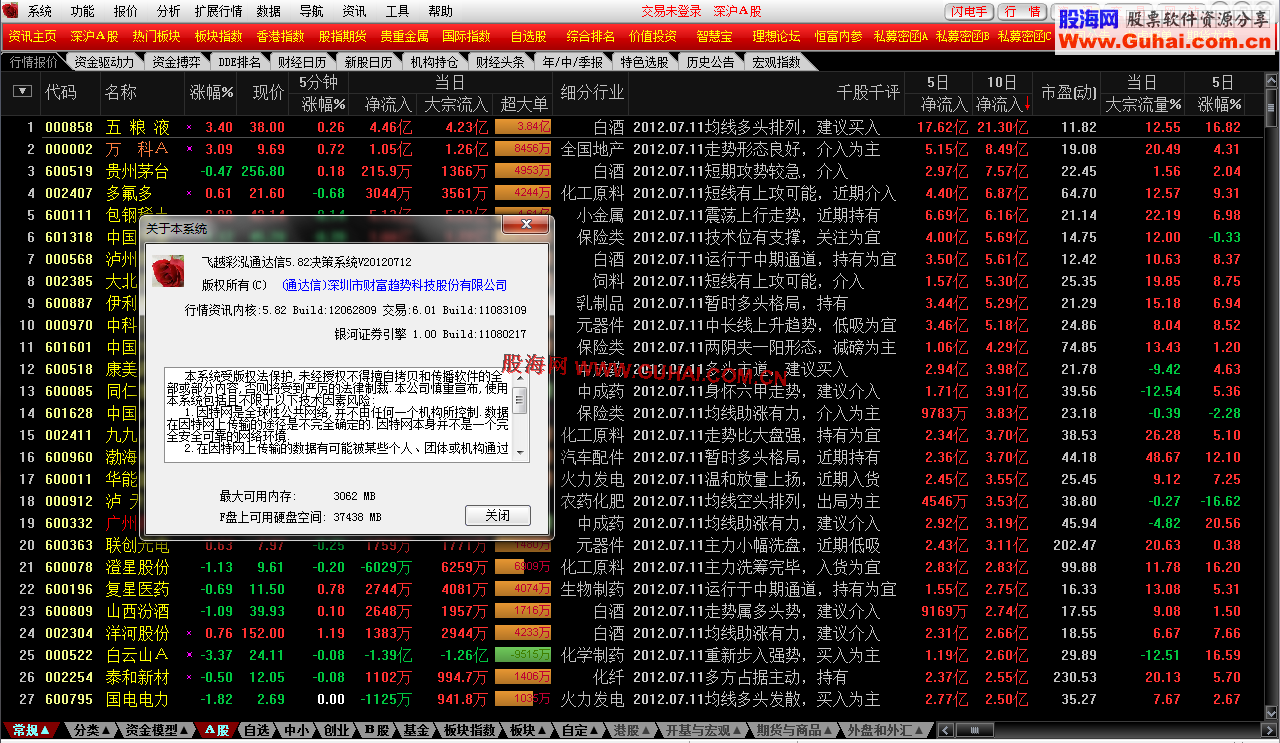This screenshot has height=743, width=1280.
Task: Sort by the 细分行业 column header
Action: click(592, 92)
